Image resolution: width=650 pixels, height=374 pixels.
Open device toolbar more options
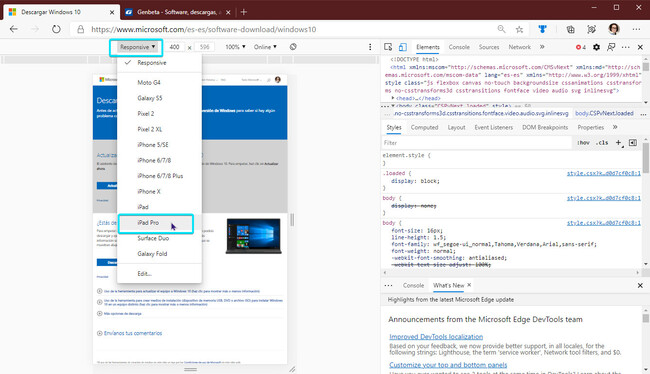pyautogui.click(x=370, y=47)
